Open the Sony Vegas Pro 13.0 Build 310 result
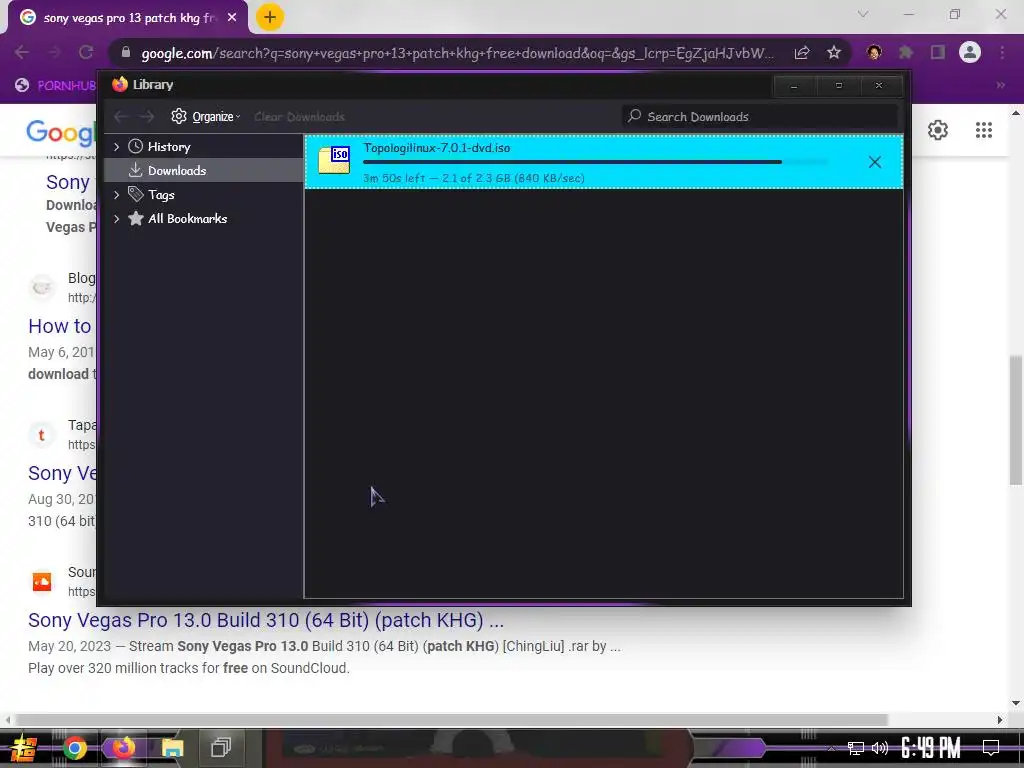This screenshot has width=1024, height=768. [x=266, y=620]
